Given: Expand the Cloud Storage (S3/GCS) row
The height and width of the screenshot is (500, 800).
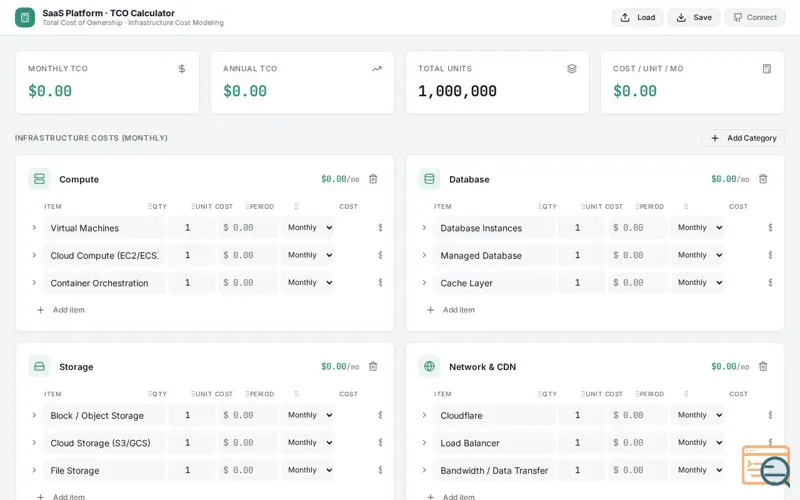Looking at the screenshot, I should click(x=34, y=443).
